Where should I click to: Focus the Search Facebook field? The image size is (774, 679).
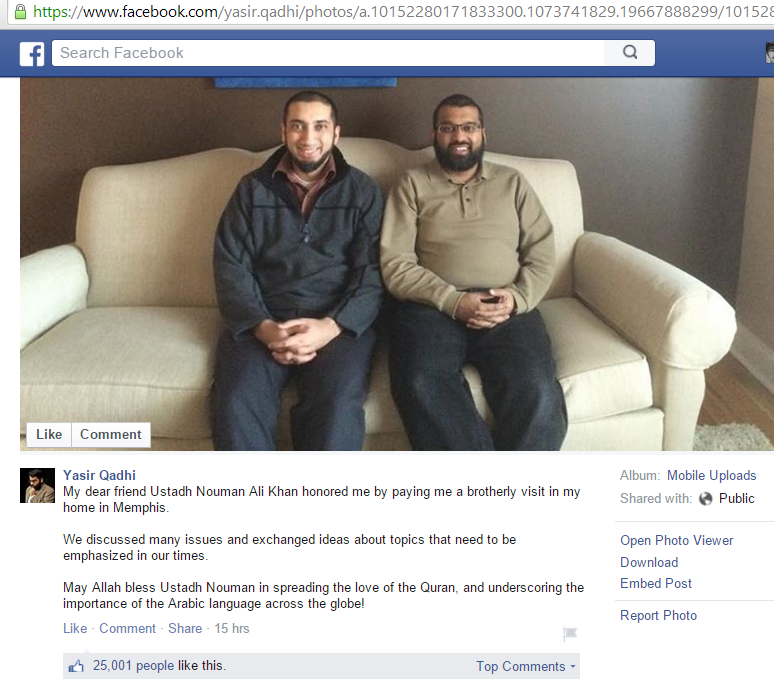328,53
